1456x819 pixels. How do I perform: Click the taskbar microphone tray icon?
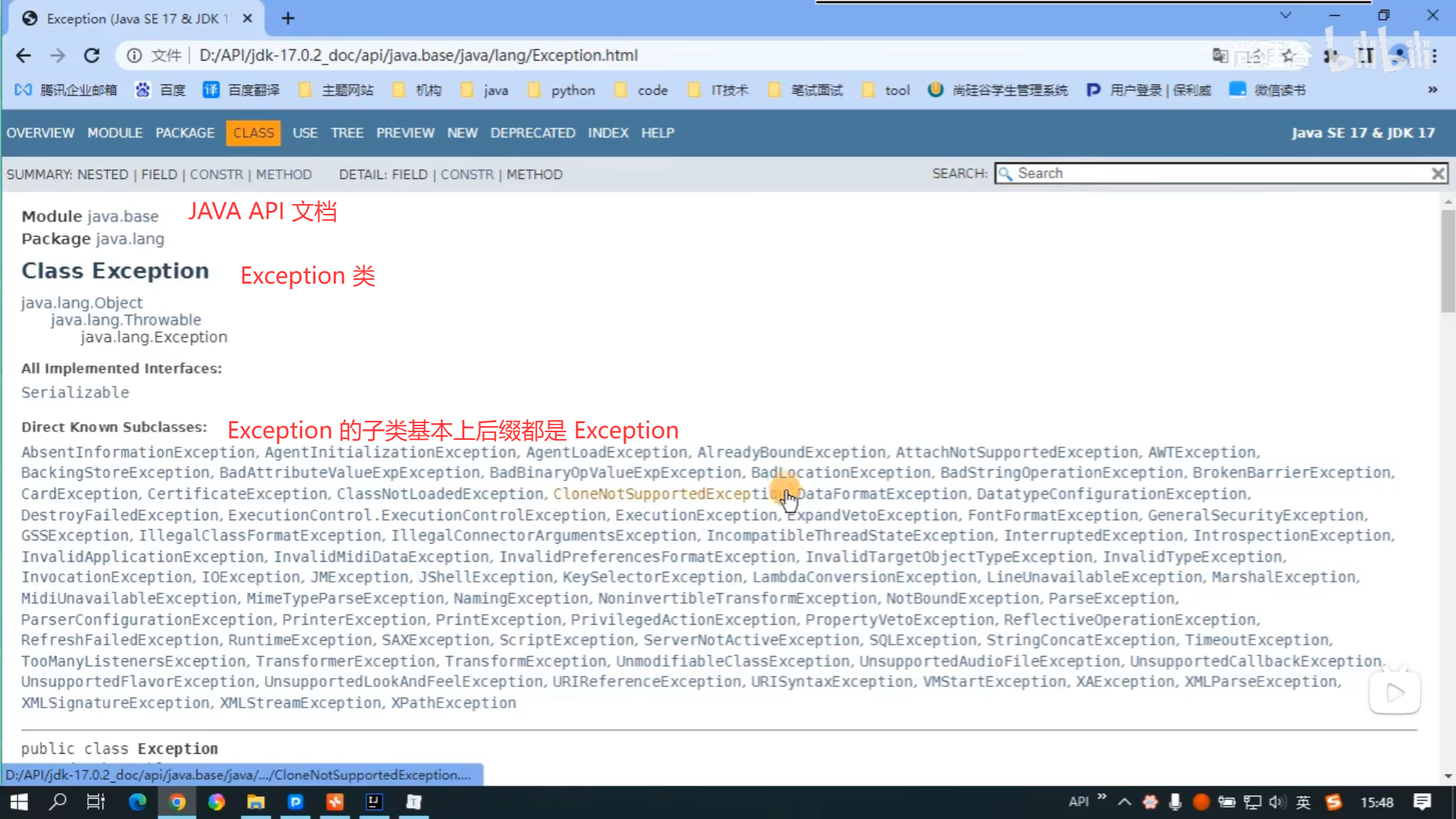click(x=1175, y=802)
